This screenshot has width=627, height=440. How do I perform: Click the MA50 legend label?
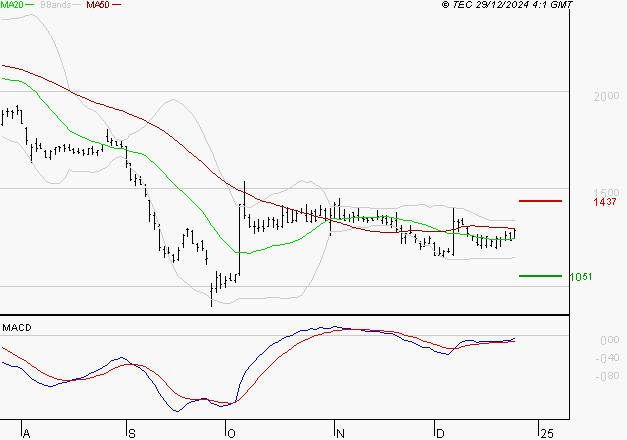coord(98,5)
